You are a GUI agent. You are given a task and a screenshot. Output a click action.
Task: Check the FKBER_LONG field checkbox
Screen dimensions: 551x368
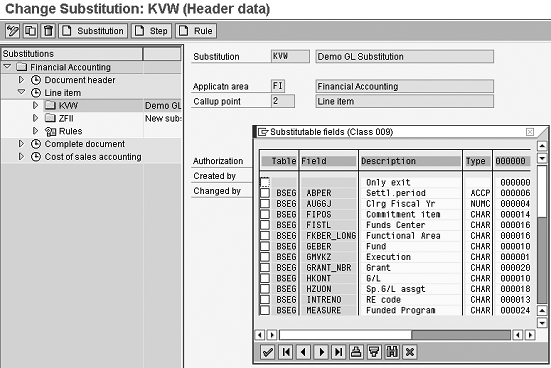pyautogui.click(x=265, y=235)
